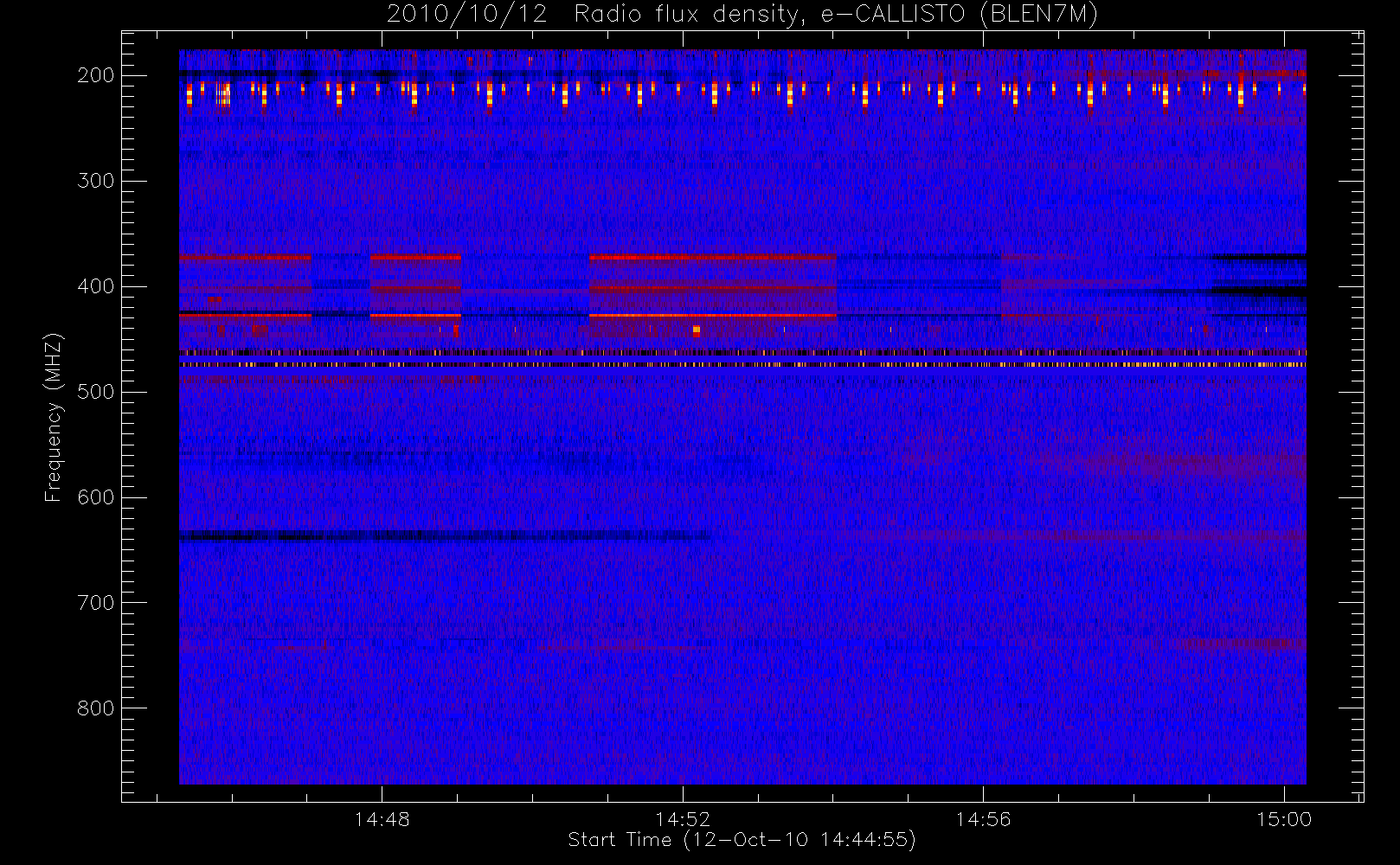Click the 500 frequency tick label
The height and width of the screenshot is (865, 1400).
[95, 392]
